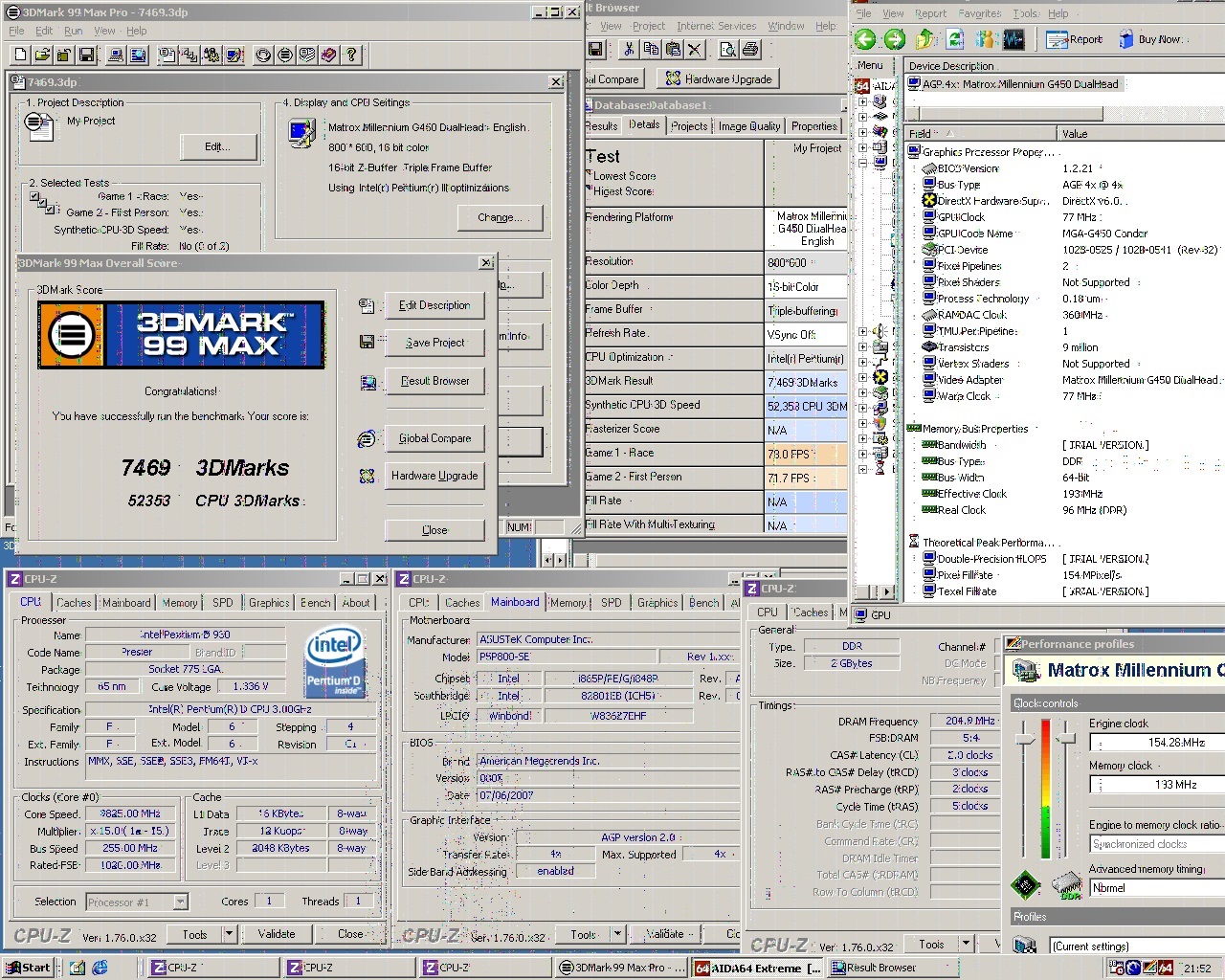Switch to 3DMark 99 Max Pro taskbar button
The width and height of the screenshot is (1225, 980).
pos(623,968)
